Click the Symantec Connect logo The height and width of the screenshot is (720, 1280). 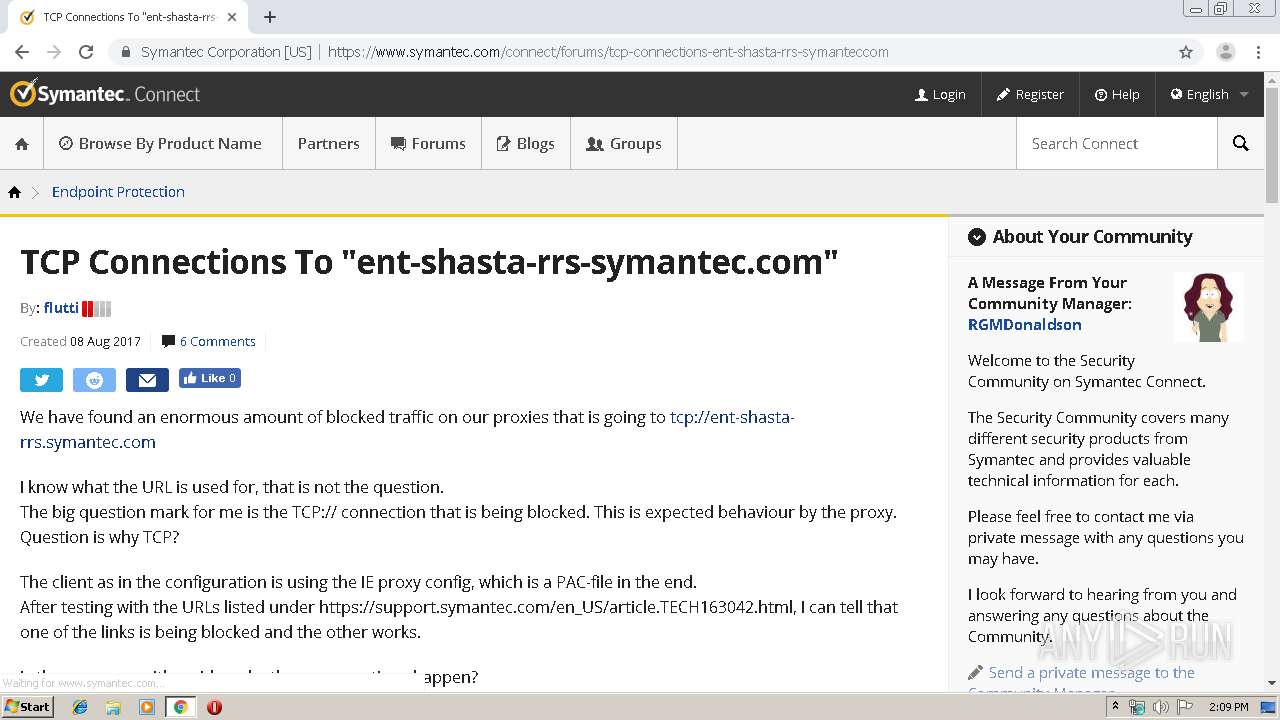(105, 94)
